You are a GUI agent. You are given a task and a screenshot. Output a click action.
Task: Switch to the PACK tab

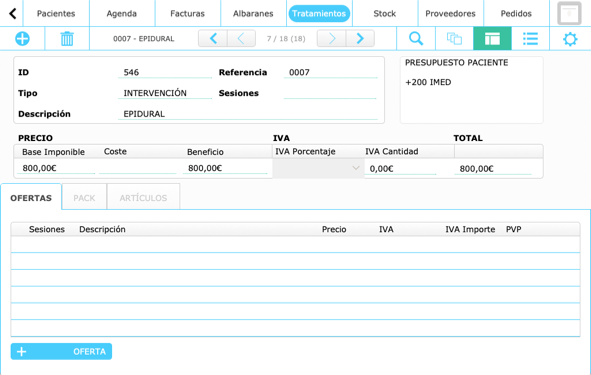84,198
